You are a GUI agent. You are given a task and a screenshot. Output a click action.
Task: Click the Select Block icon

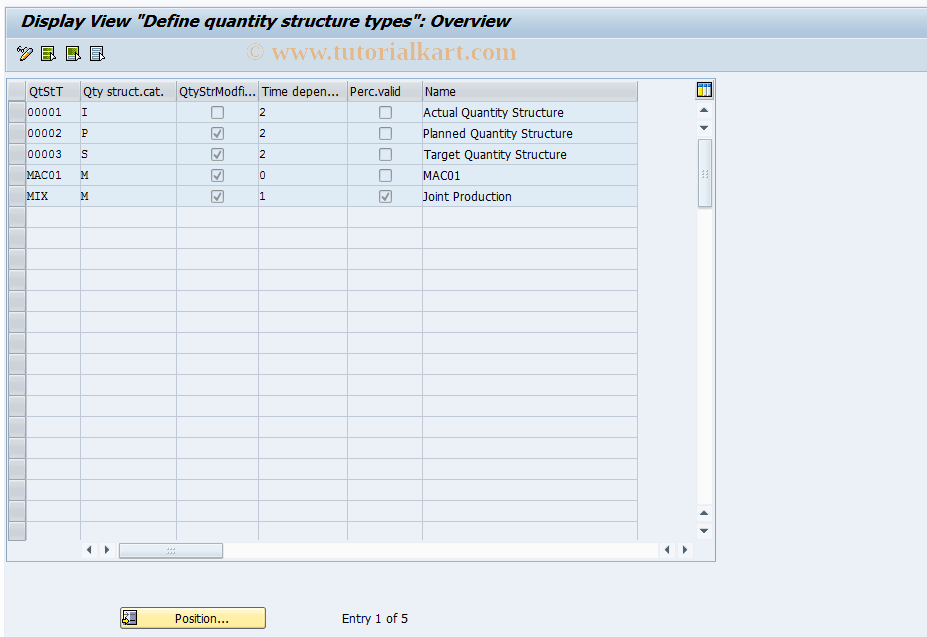[x=72, y=53]
